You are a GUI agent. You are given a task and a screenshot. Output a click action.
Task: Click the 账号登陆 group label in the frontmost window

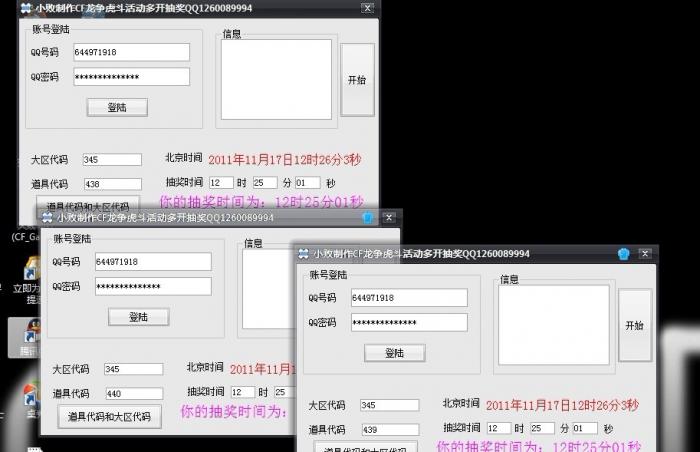pos(328,275)
